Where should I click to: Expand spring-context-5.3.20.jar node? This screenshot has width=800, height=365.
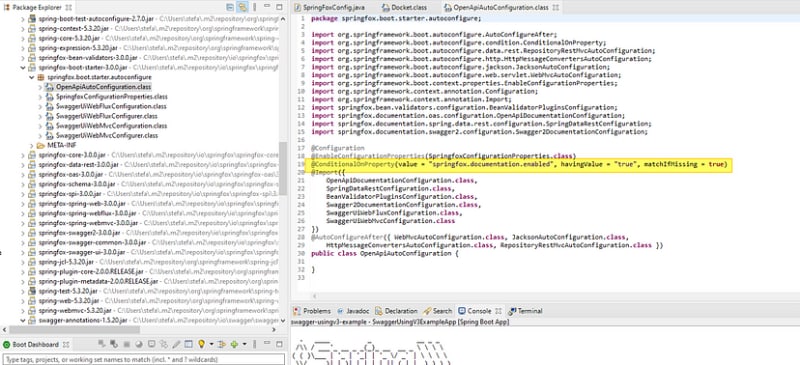point(23,29)
